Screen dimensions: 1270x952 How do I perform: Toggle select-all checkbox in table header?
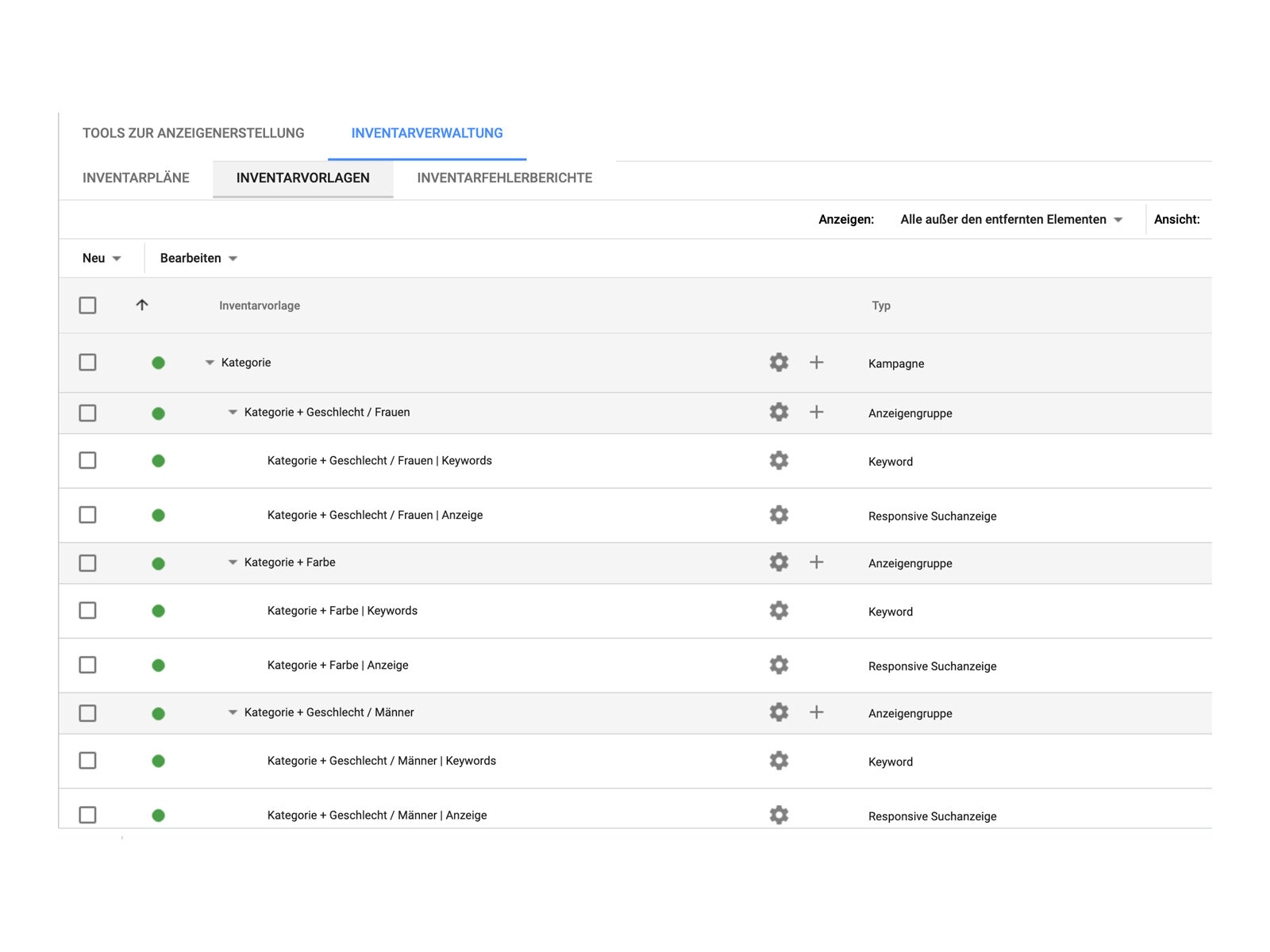(x=88, y=305)
